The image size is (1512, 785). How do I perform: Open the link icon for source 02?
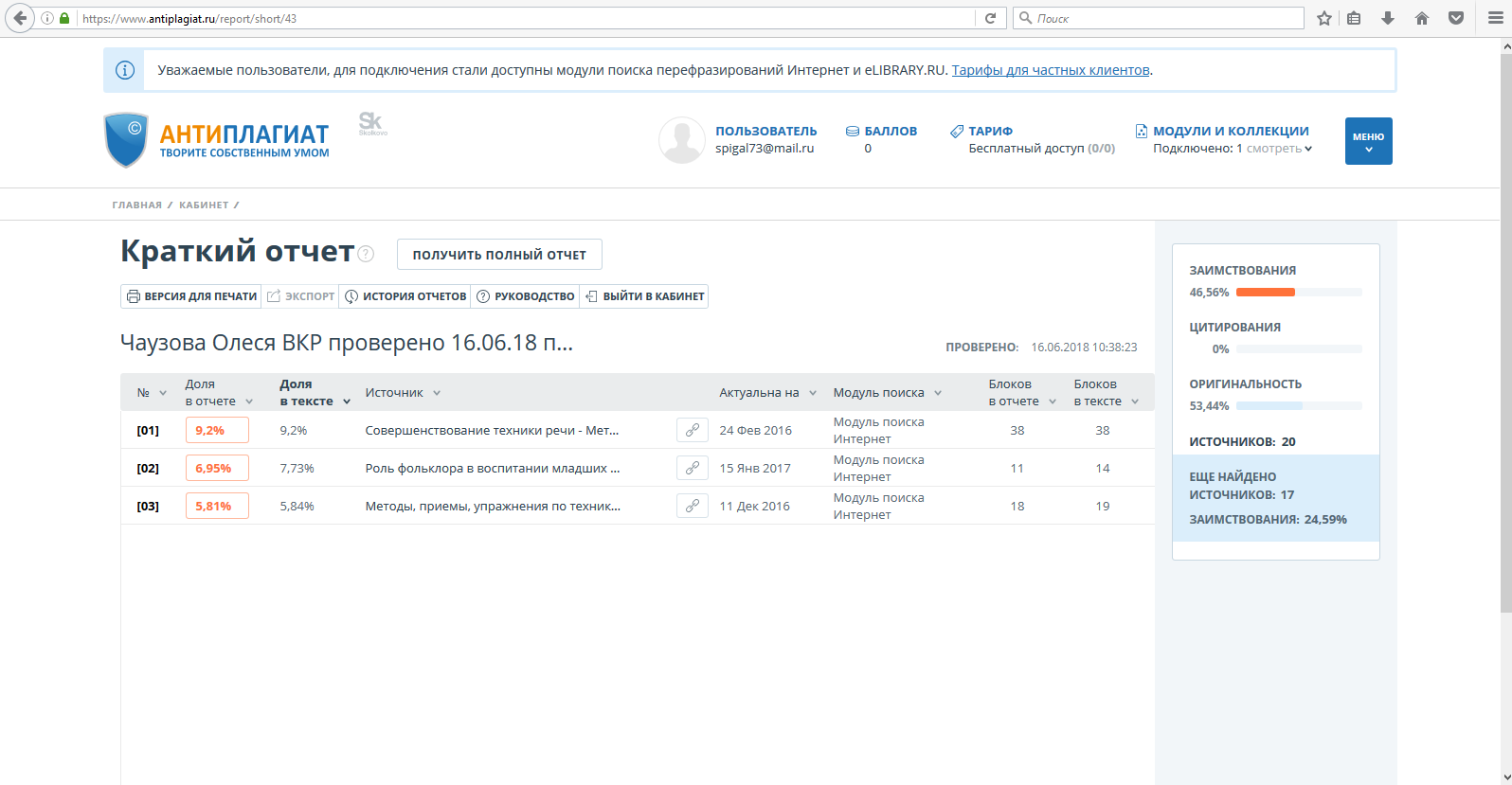693,468
